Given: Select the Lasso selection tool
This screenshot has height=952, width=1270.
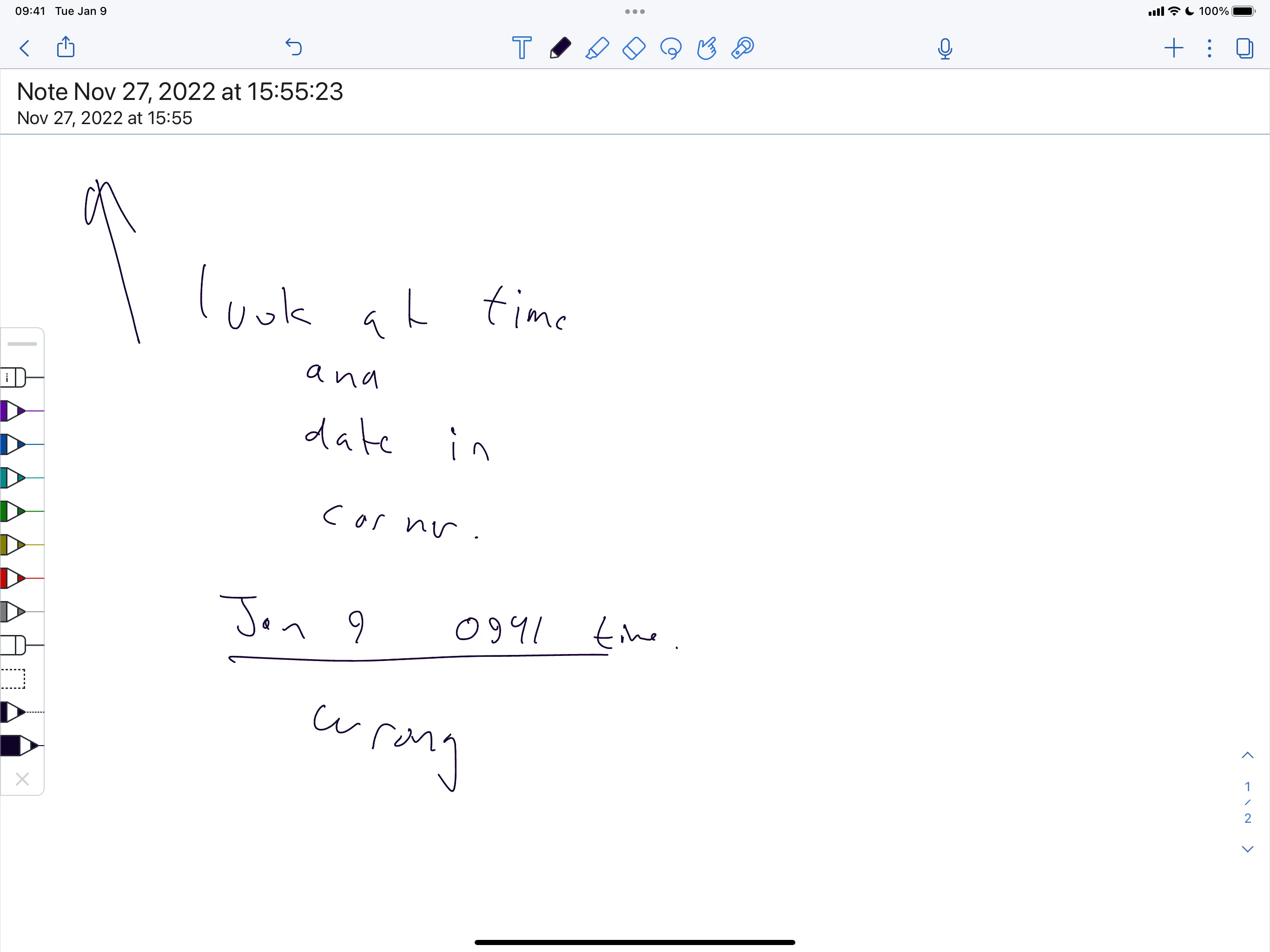Looking at the screenshot, I should point(671,48).
